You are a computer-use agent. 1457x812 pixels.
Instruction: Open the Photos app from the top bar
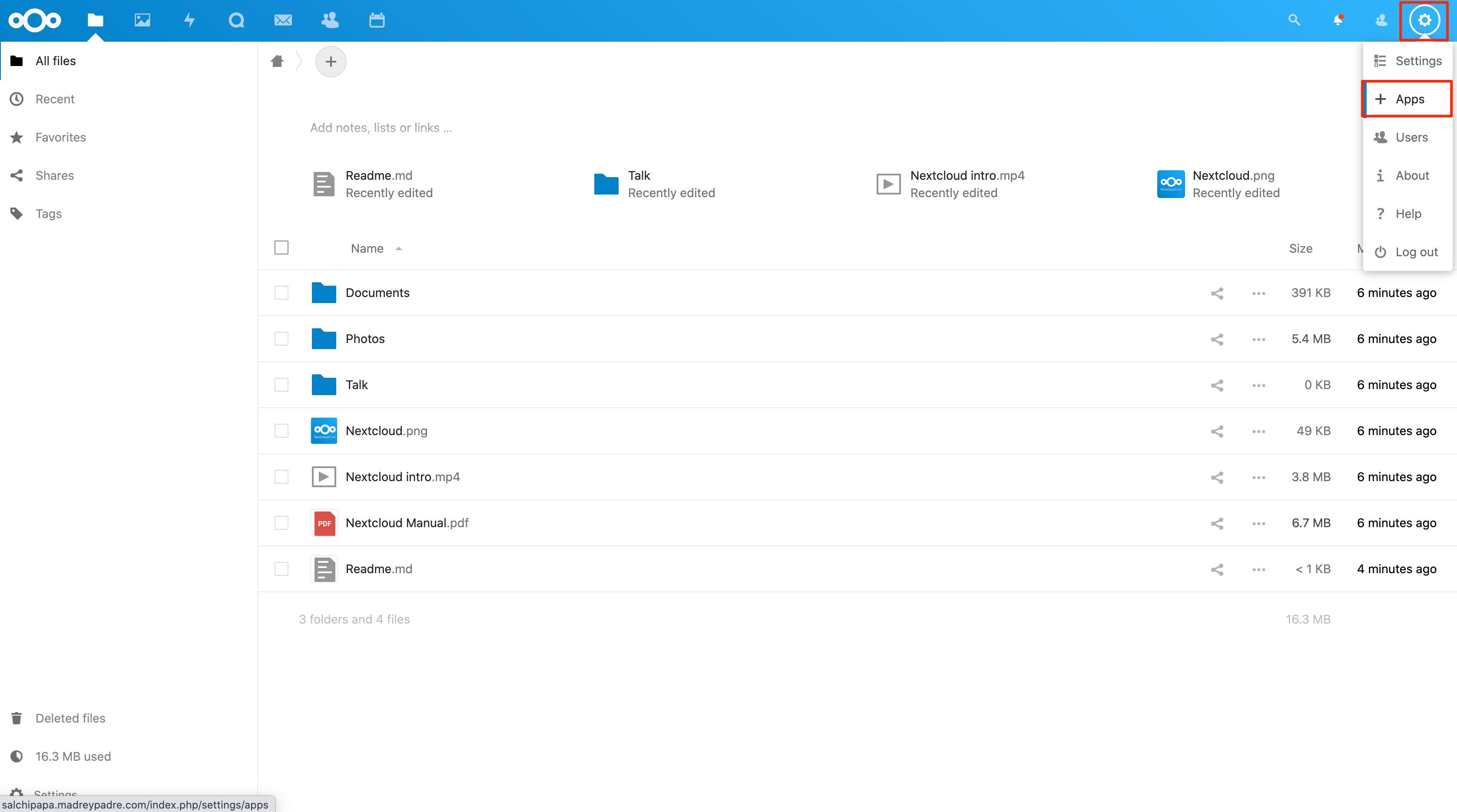click(x=142, y=20)
